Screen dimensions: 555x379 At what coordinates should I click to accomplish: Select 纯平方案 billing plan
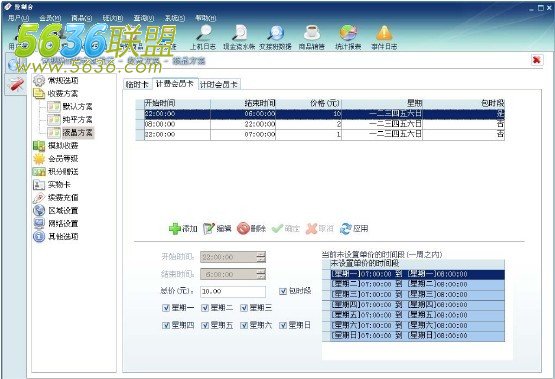[x=70, y=120]
